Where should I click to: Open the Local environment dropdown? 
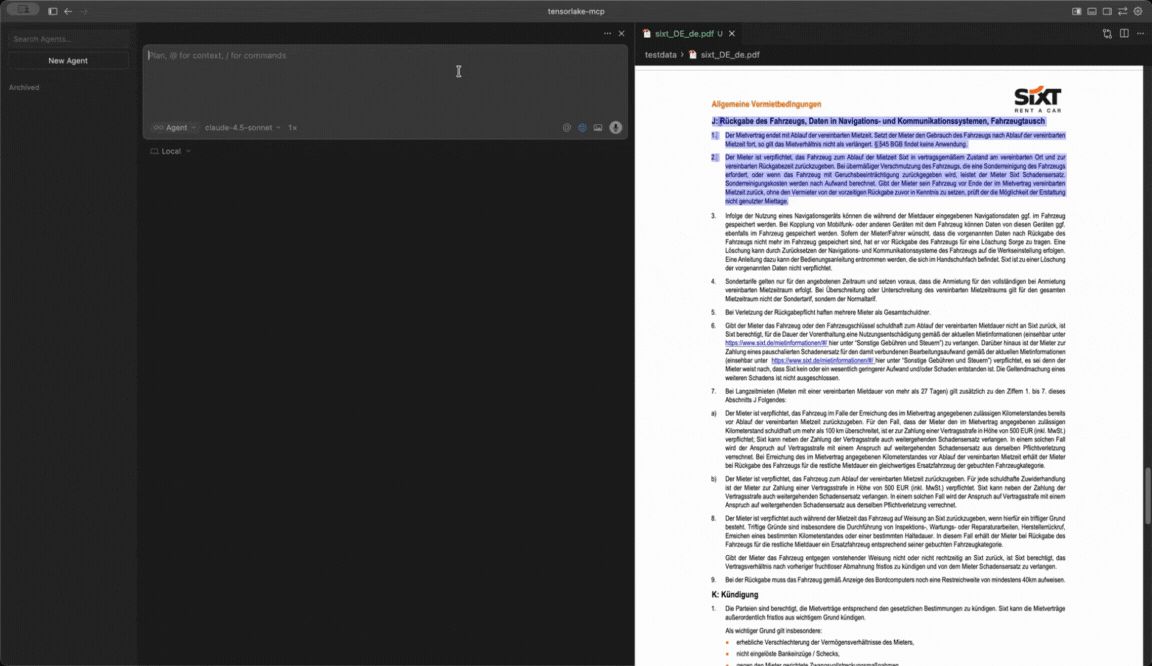tap(170, 151)
